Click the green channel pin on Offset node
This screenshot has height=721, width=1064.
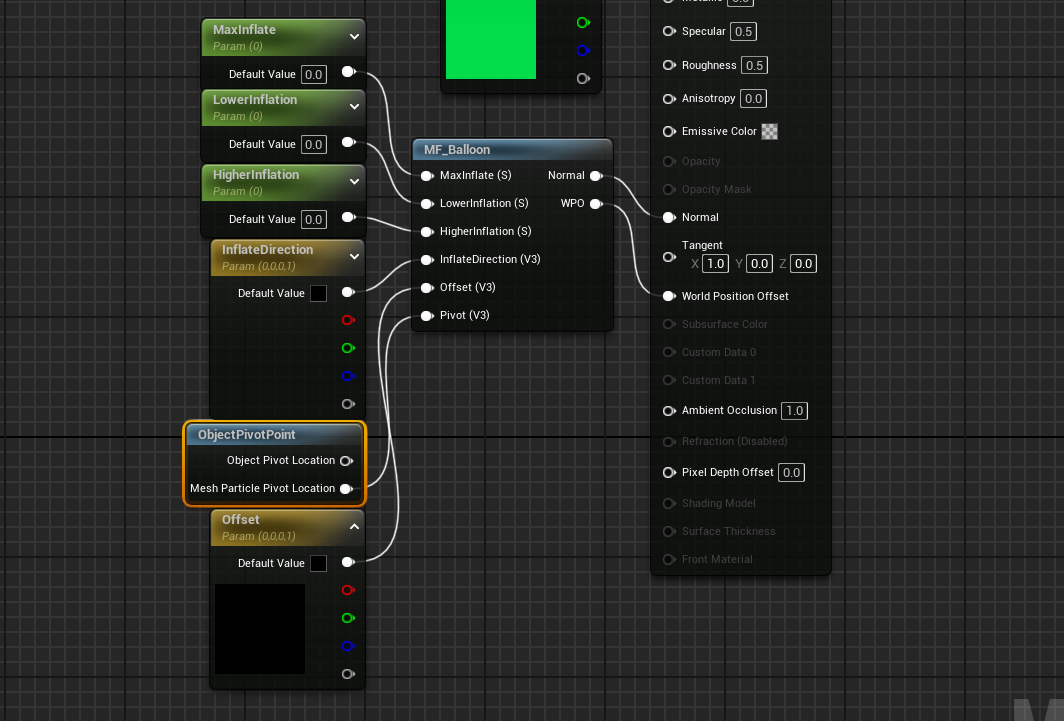click(x=349, y=618)
